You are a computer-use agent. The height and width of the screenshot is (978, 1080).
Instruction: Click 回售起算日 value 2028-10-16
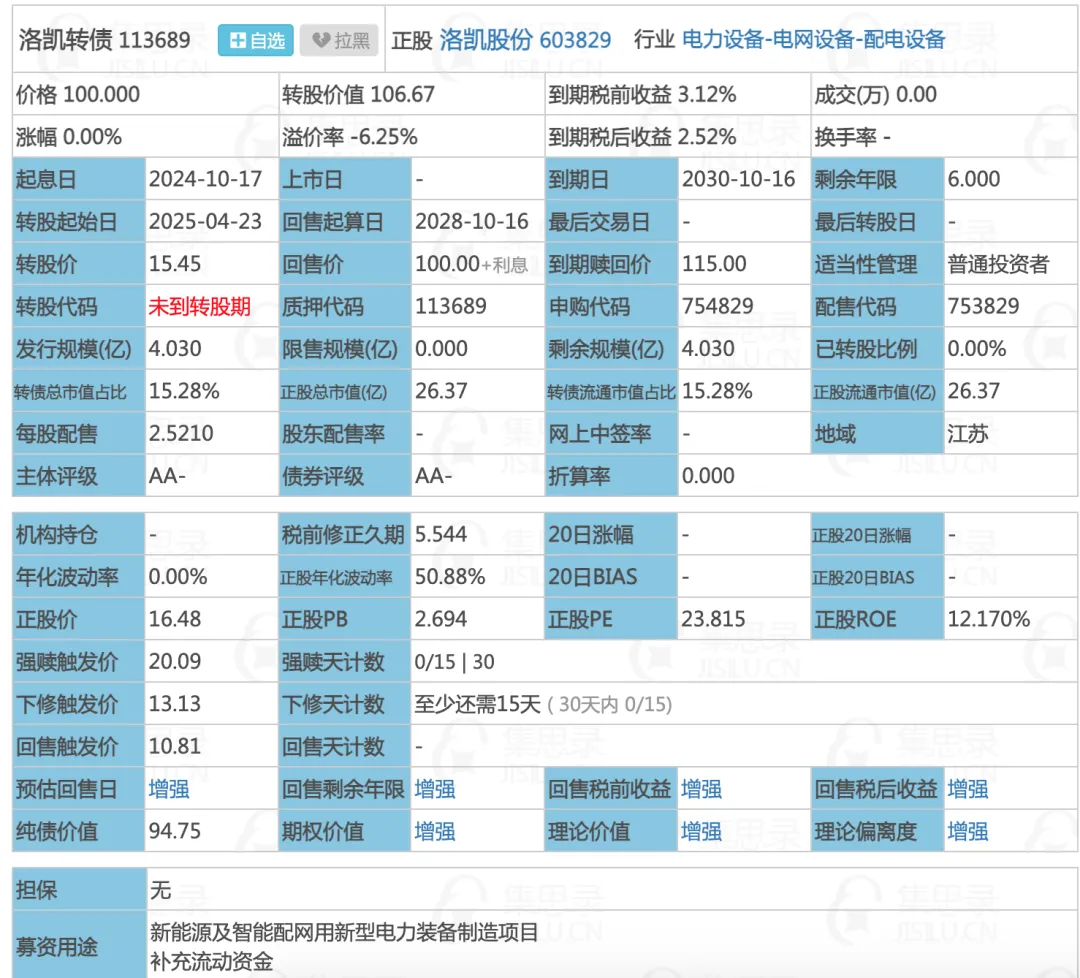(472, 222)
